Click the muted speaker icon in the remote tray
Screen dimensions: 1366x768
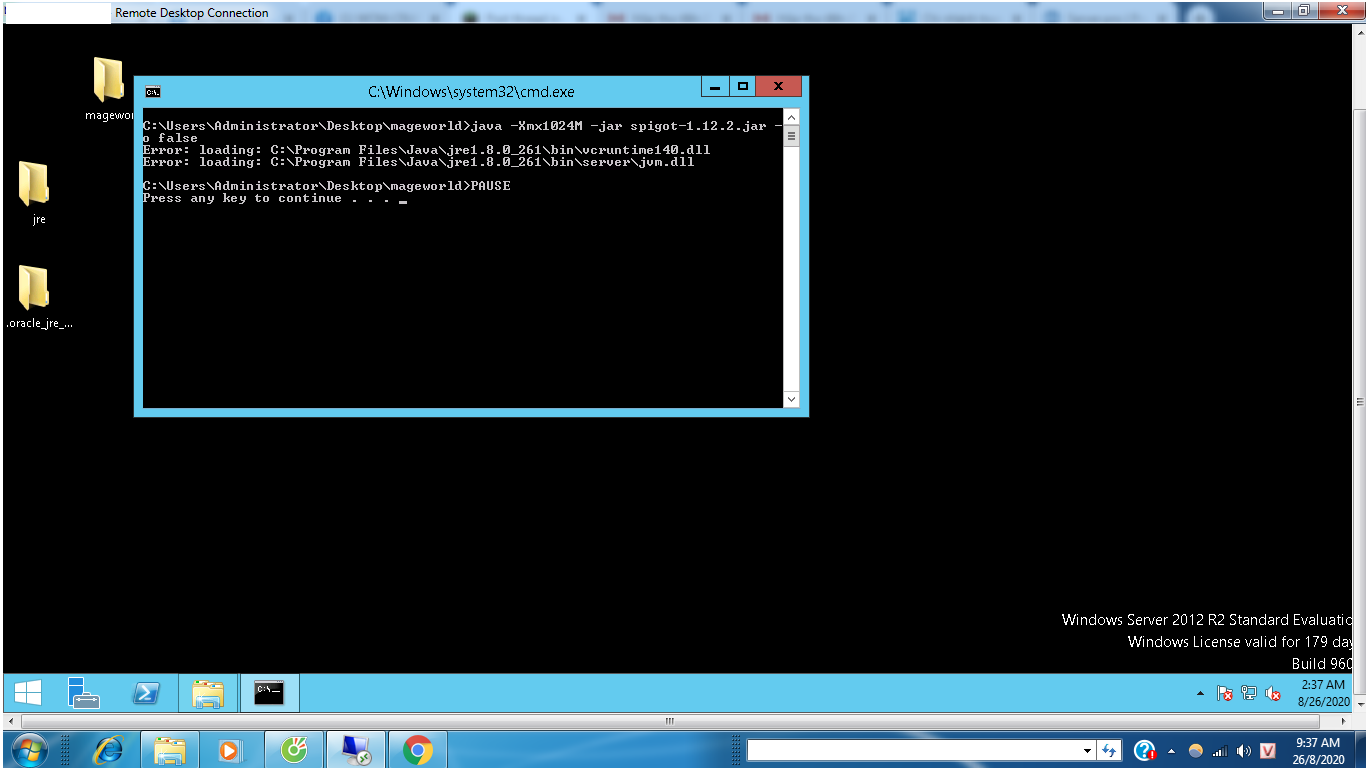[x=1273, y=693]
